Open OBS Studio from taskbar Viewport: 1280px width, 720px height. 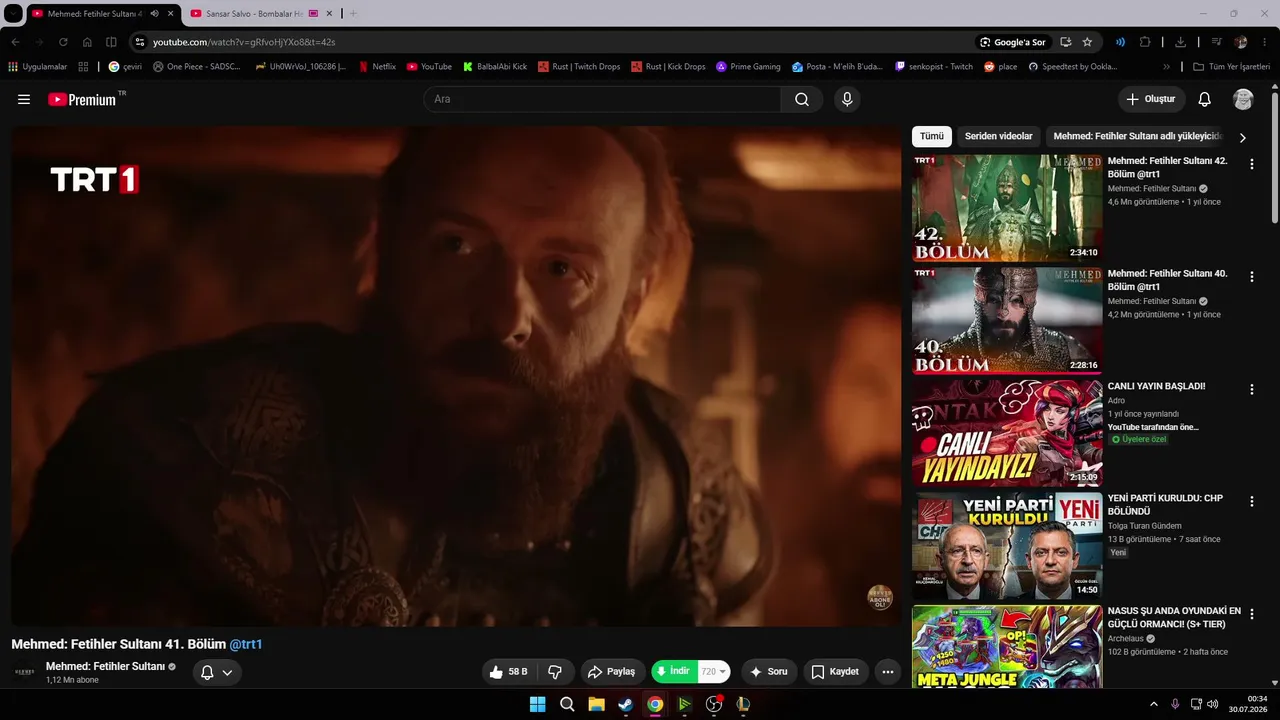pyautogui.click(x=714, y=704)
